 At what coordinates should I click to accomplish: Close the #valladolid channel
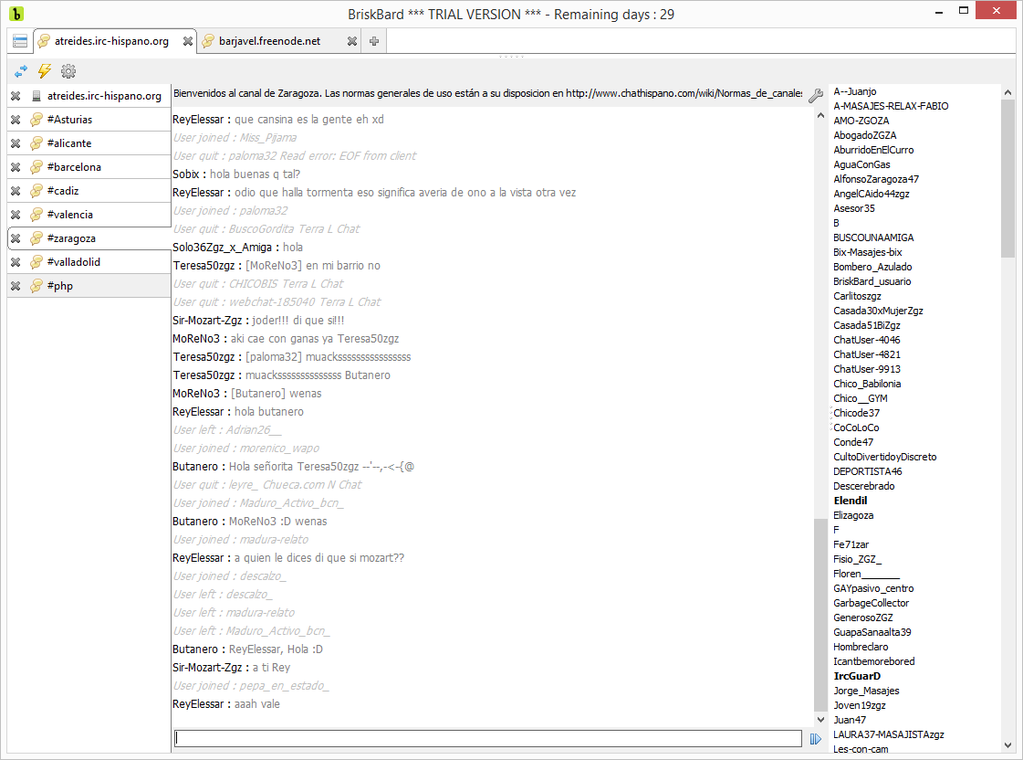pyautogui.click(x=16, y=262)
